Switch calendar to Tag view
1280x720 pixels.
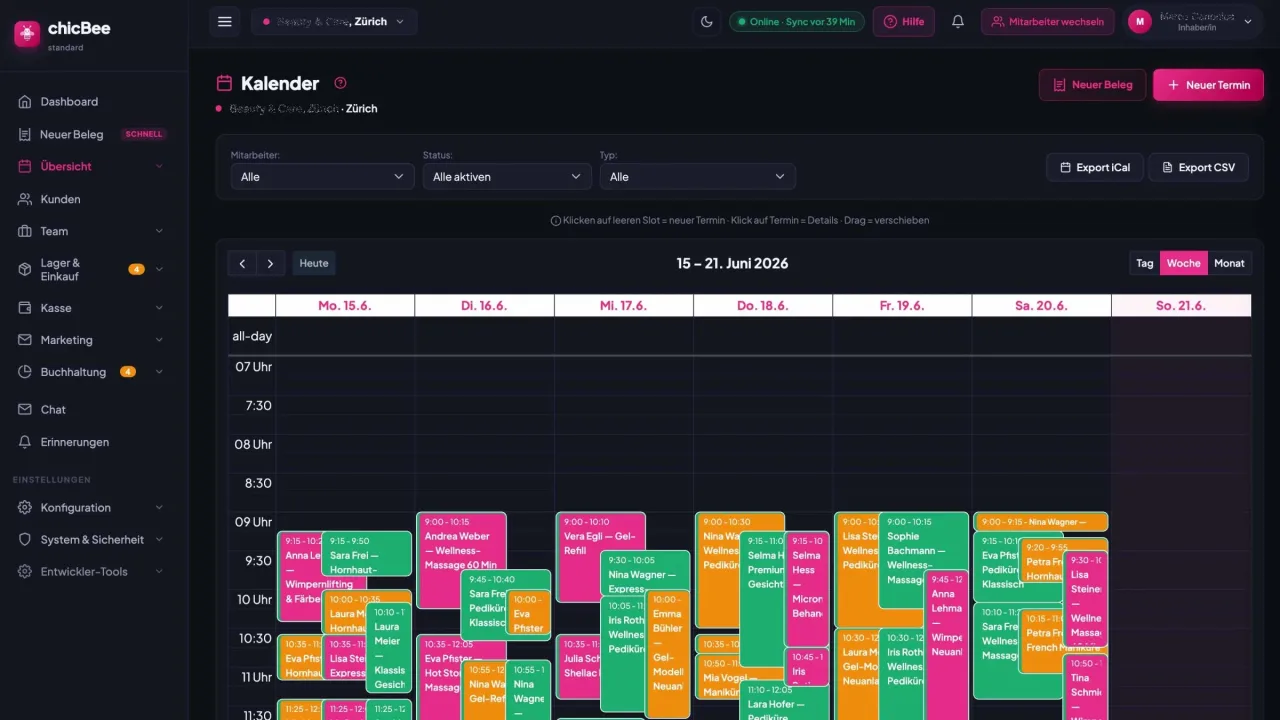pyautogui.click(x=1145, y=263)
